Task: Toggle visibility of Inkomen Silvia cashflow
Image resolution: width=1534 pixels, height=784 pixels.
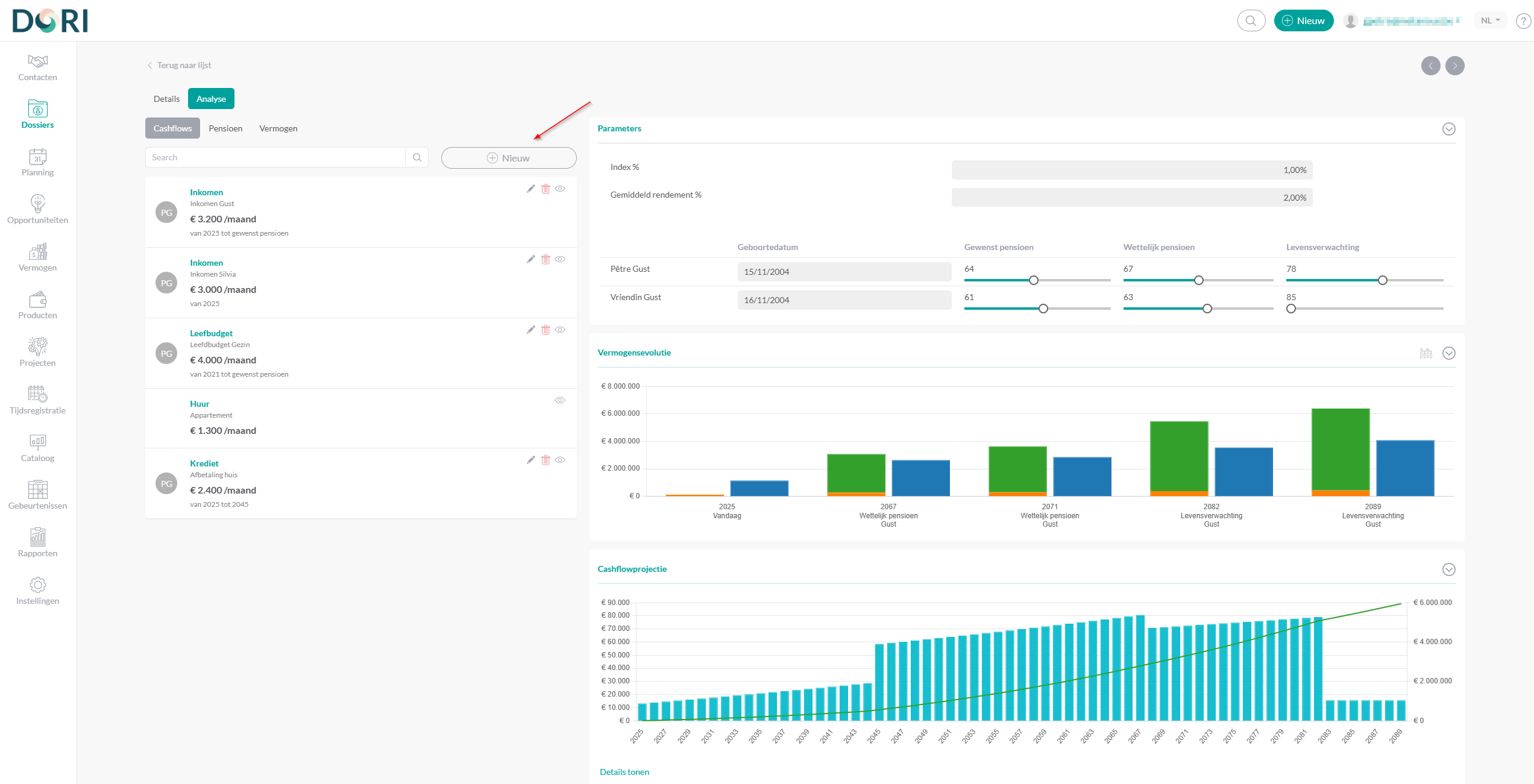Action: coord(560,259)
